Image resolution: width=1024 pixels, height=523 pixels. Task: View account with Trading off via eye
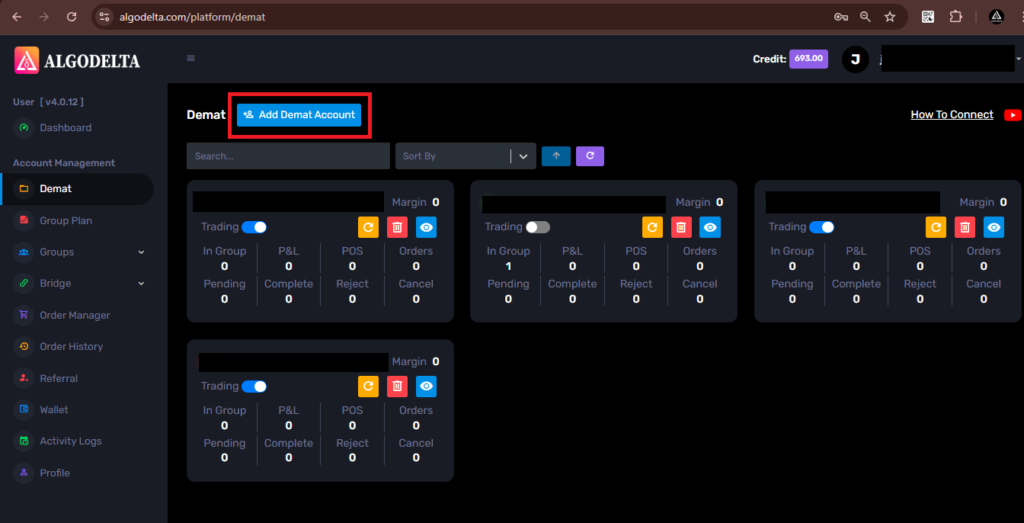(711, 227)
